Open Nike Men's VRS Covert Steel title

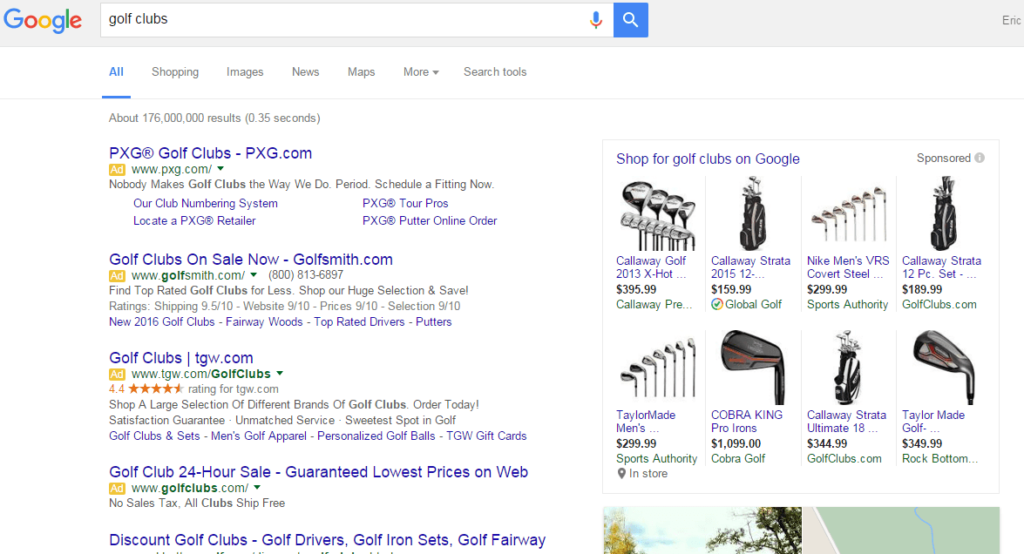point(848,267)
